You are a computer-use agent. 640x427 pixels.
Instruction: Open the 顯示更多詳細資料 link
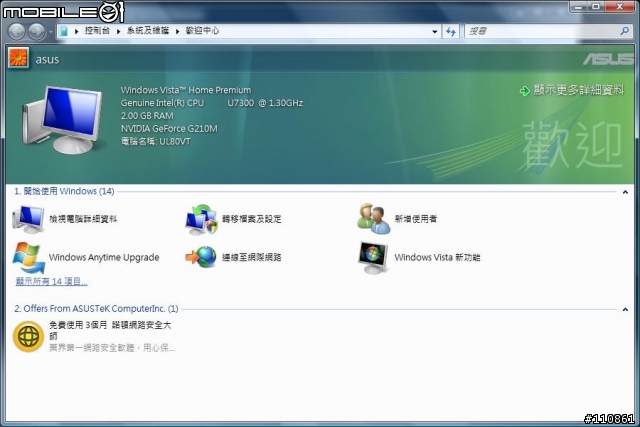click(x=579, y=90)
